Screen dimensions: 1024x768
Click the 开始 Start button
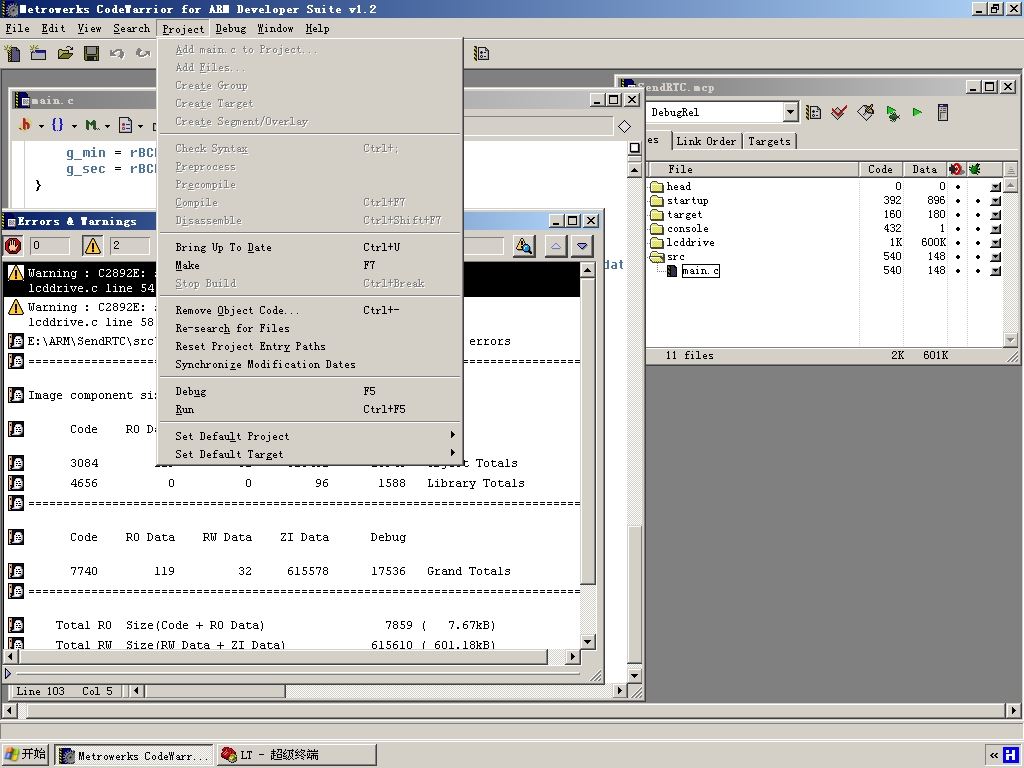26,755
